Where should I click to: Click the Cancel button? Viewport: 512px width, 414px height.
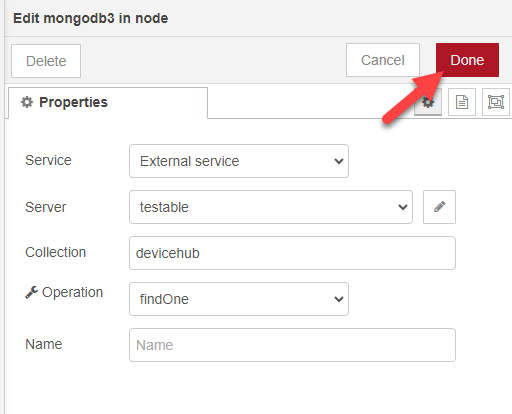click(383, 60)
